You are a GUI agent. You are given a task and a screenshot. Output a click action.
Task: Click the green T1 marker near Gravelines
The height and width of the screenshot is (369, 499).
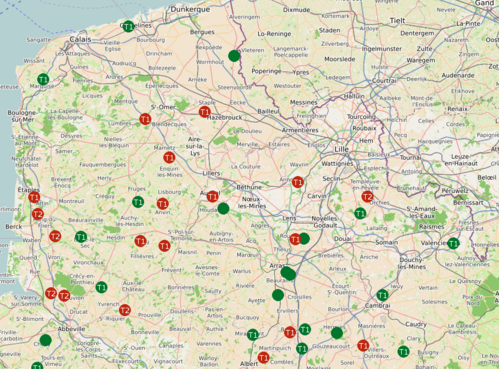pyautogui.click(x=128, y=26)
